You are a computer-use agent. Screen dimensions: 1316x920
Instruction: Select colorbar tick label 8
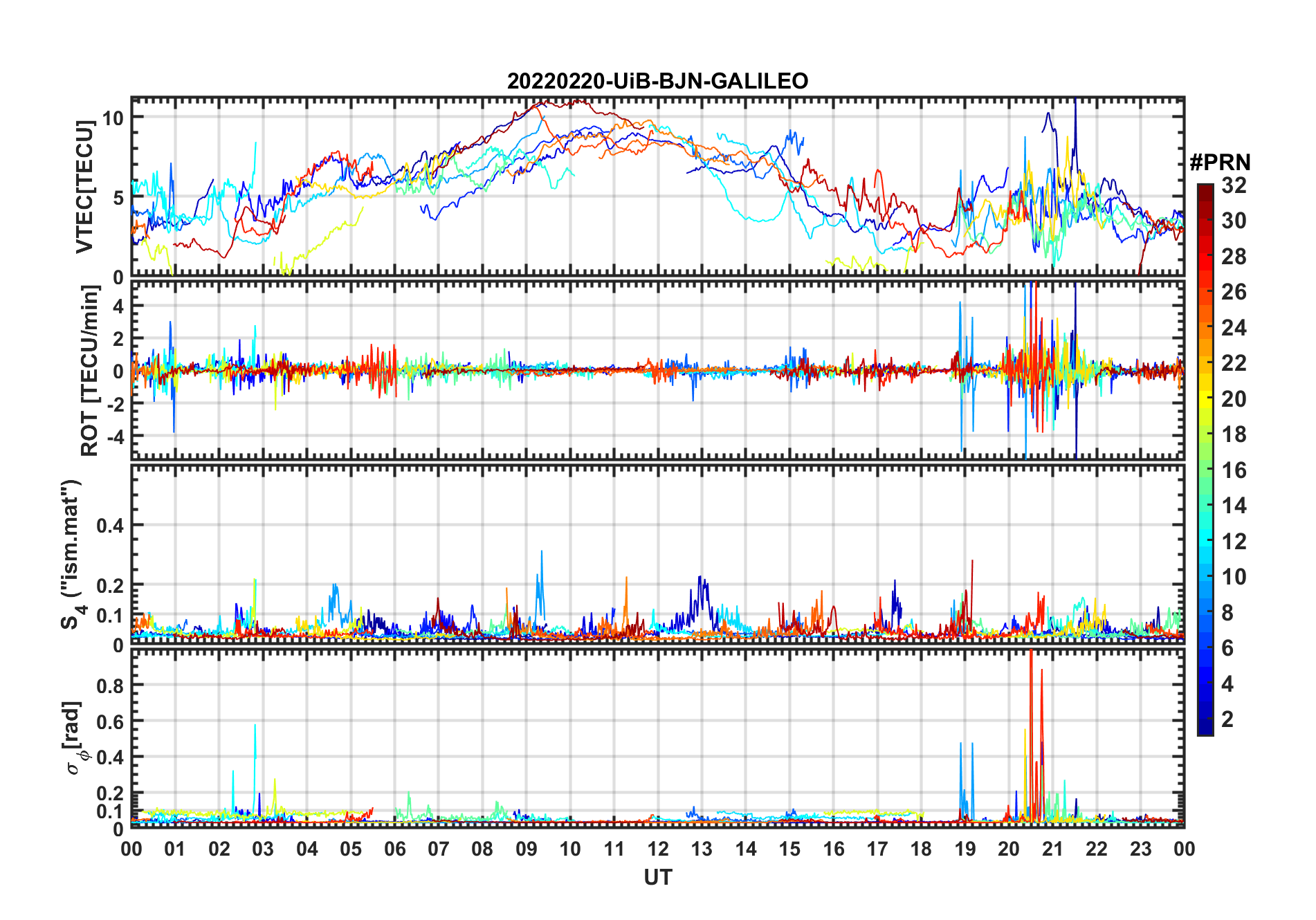(x=1227, y=613)
